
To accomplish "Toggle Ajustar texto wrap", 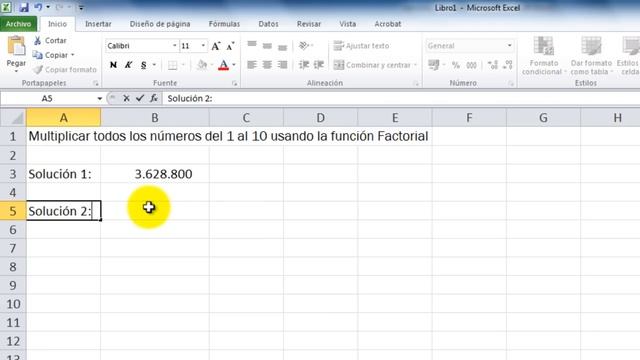I will [x=362, y=46].
